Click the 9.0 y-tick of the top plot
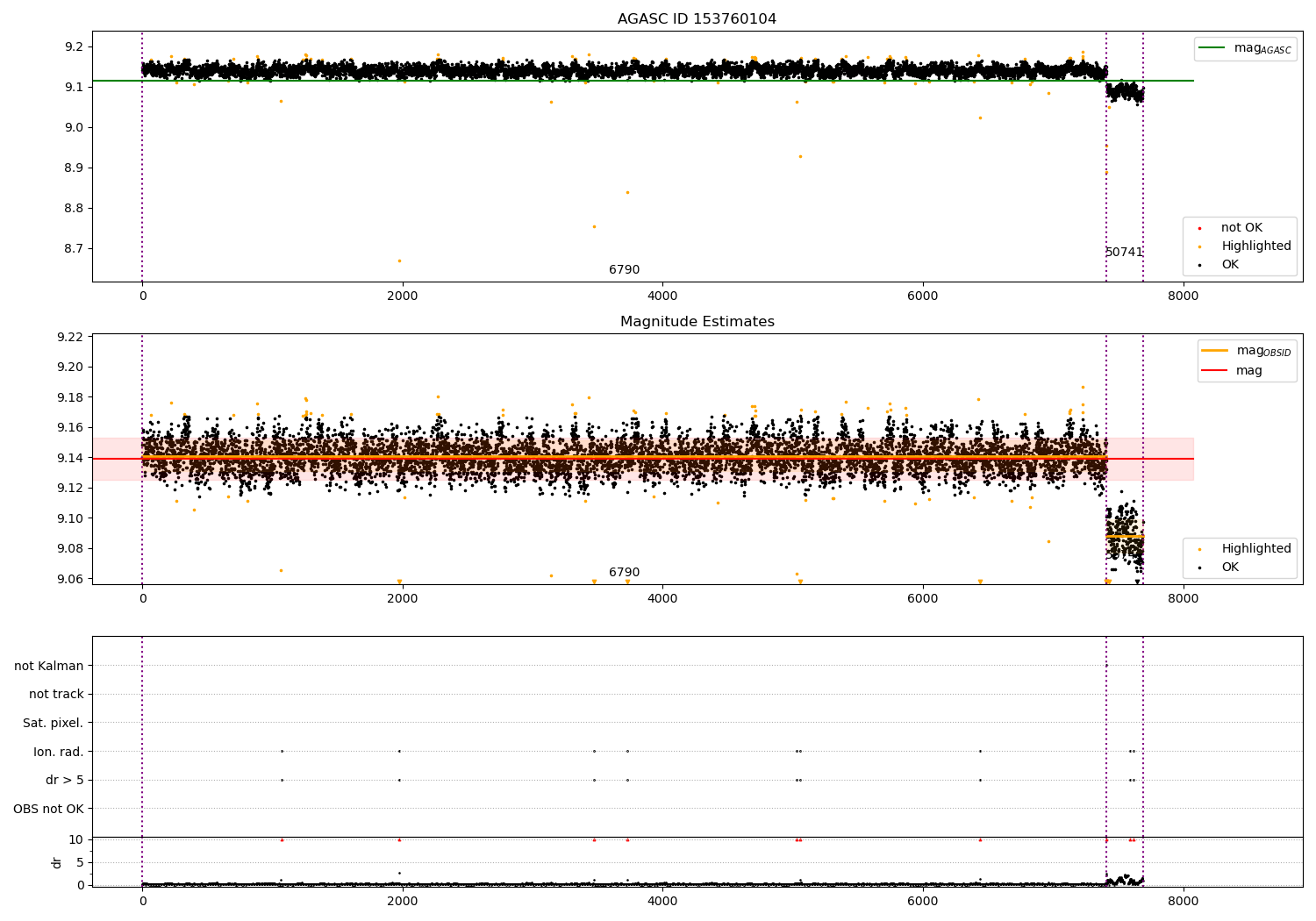1316x921 pixels. [x=75, y=128]
